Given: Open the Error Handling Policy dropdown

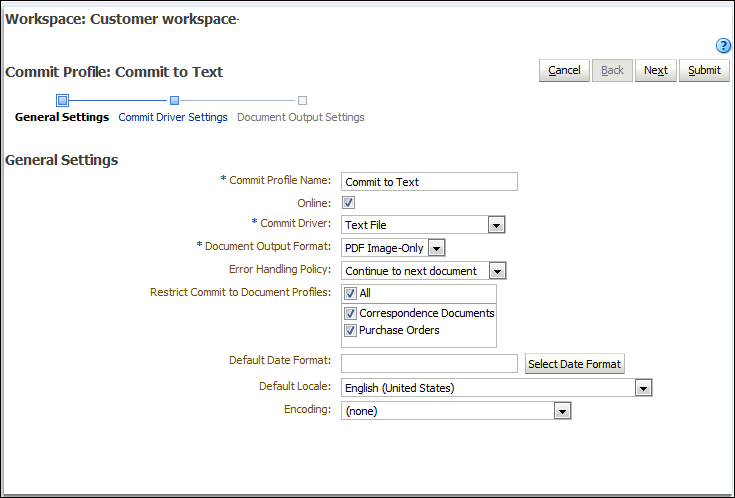Looking at the screenshot, I should pos(498,271).
